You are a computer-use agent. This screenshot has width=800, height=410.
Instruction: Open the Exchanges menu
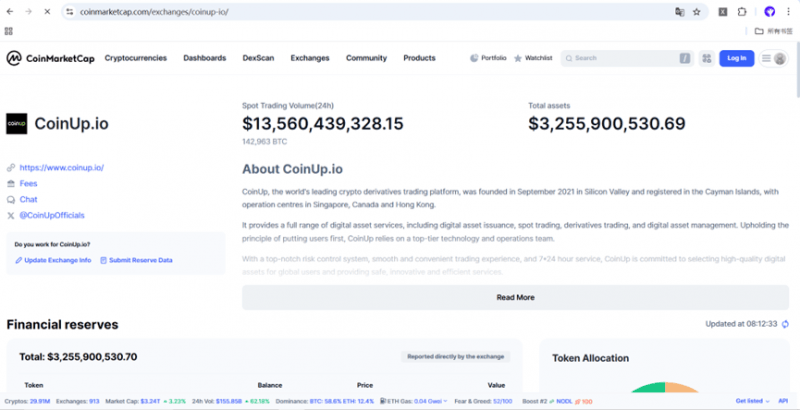tap(310, 58)
